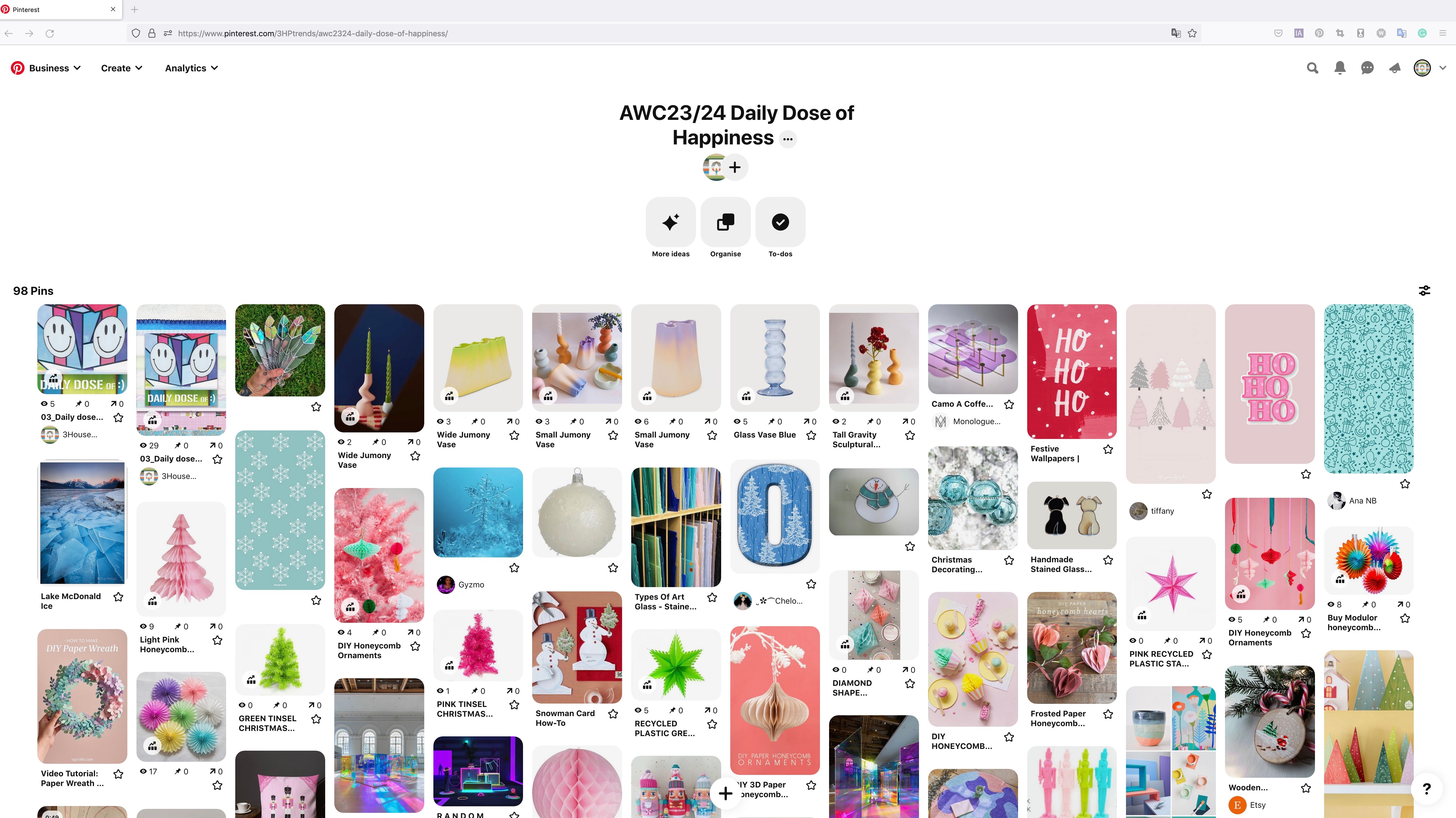
Task: Click the Organise pins button
Action: (x=726, y=222)
